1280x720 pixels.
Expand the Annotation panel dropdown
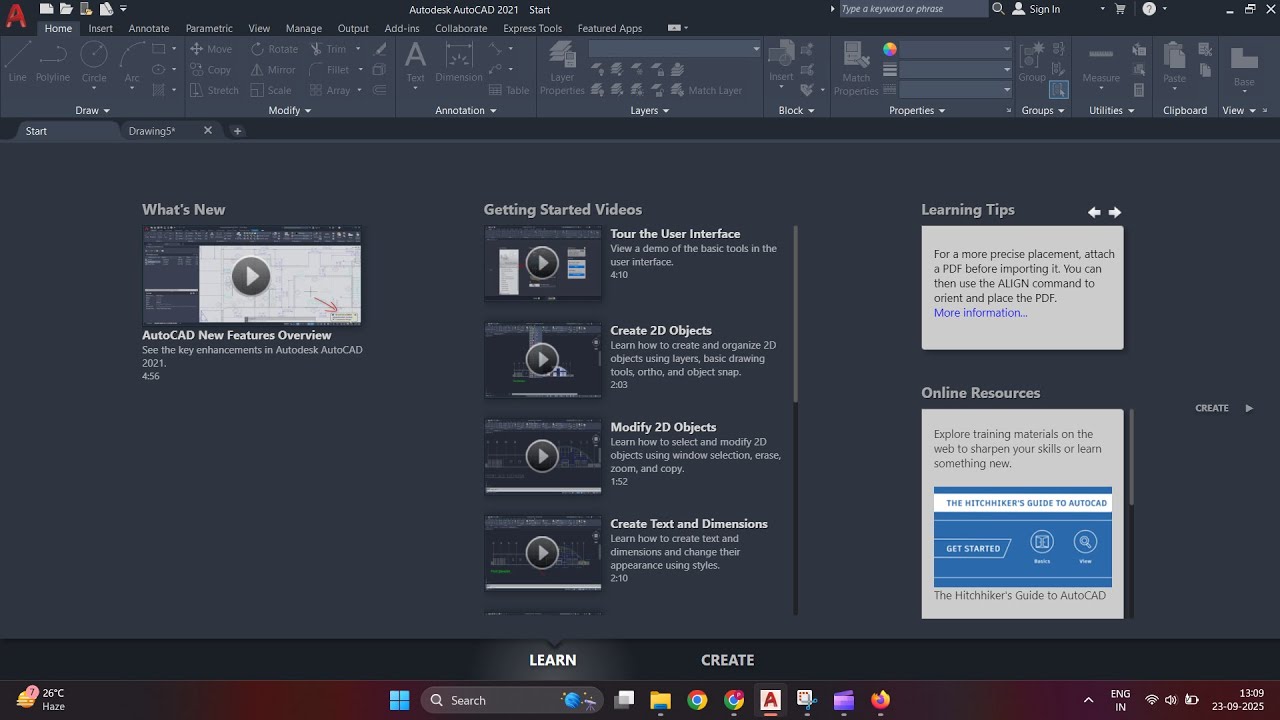(466, 111)
